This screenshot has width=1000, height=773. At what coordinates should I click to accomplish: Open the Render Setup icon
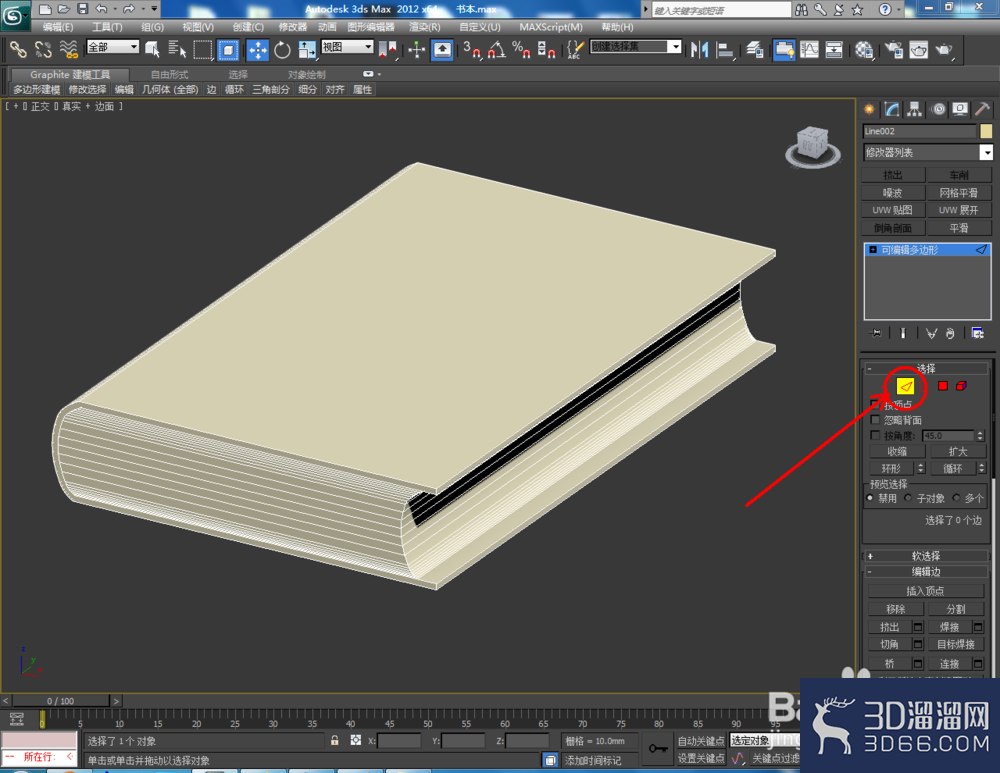[893, 49]
